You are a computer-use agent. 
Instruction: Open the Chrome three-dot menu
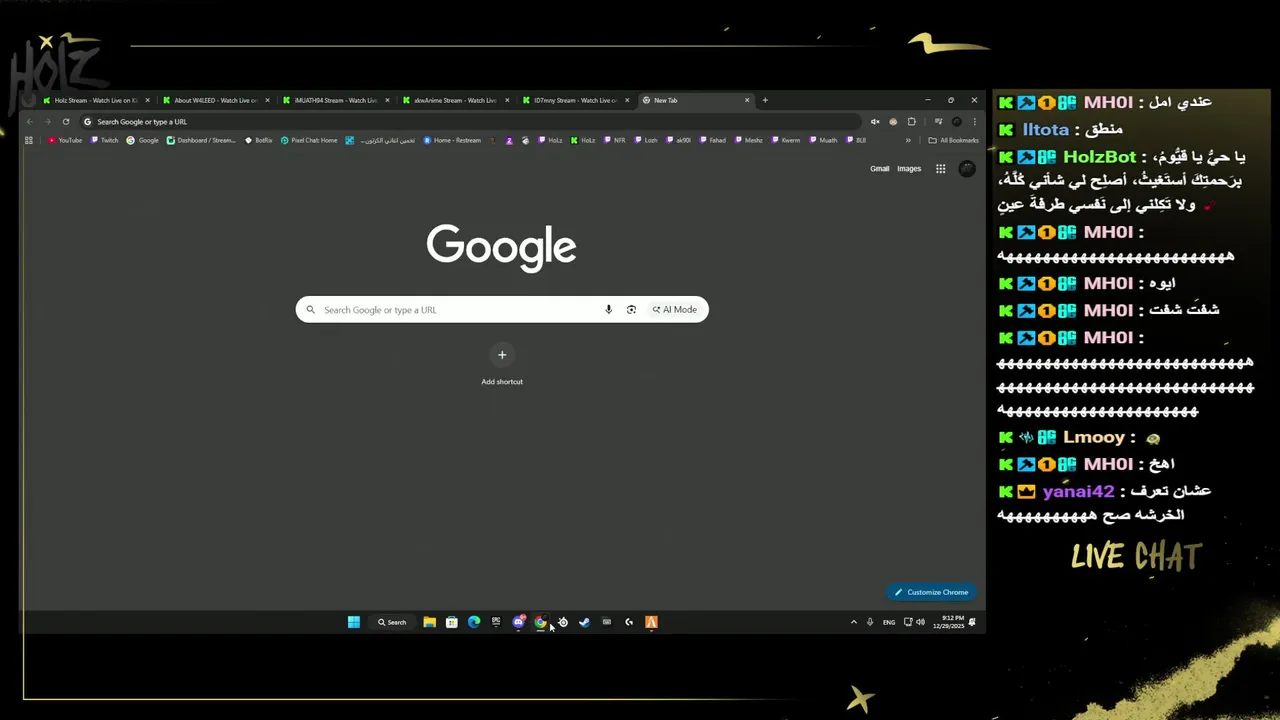[974, 122]
